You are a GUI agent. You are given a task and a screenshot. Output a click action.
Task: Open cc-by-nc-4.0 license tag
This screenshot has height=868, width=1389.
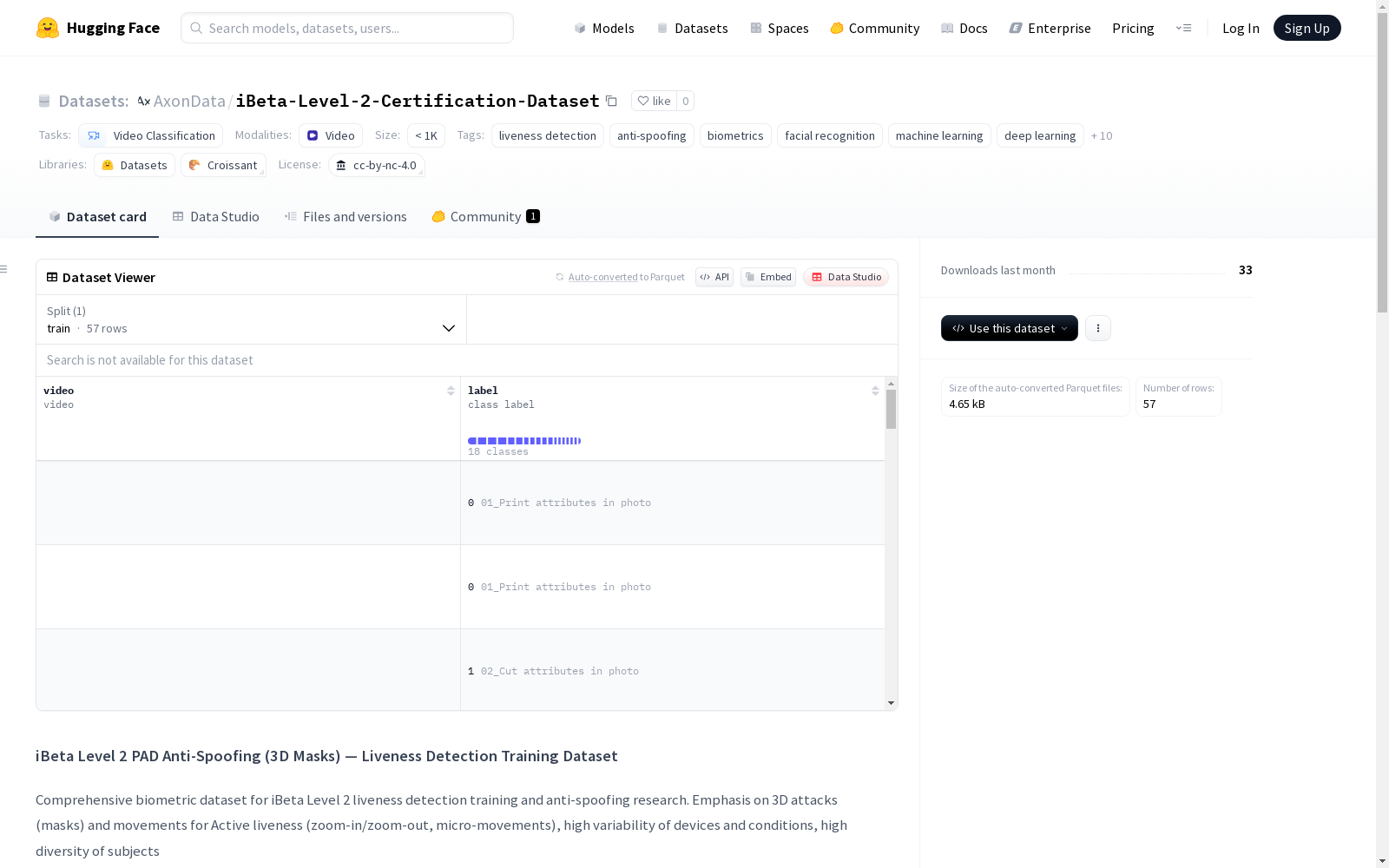click(x=377, y=165)
